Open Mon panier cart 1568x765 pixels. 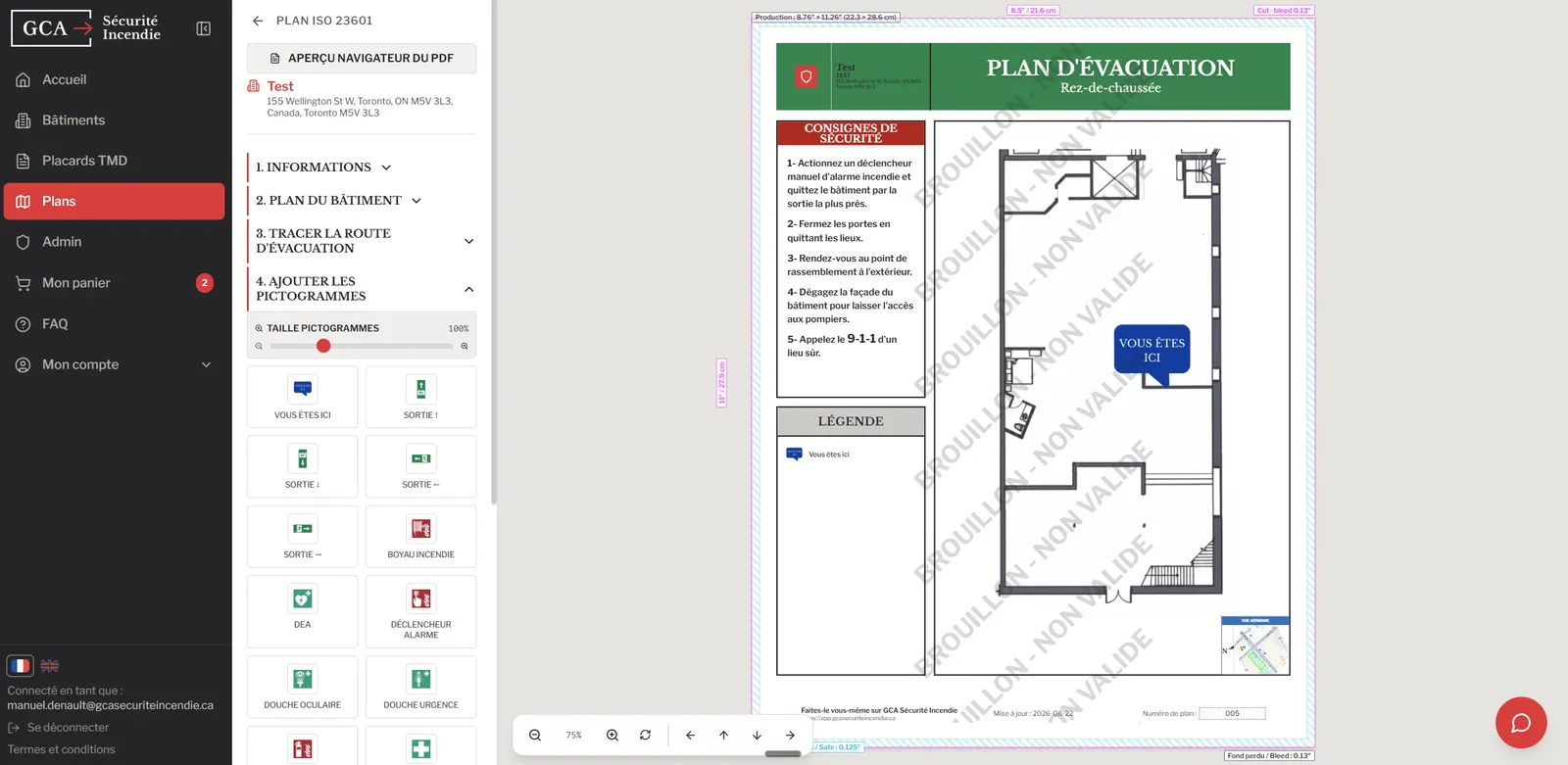(115, 283)
